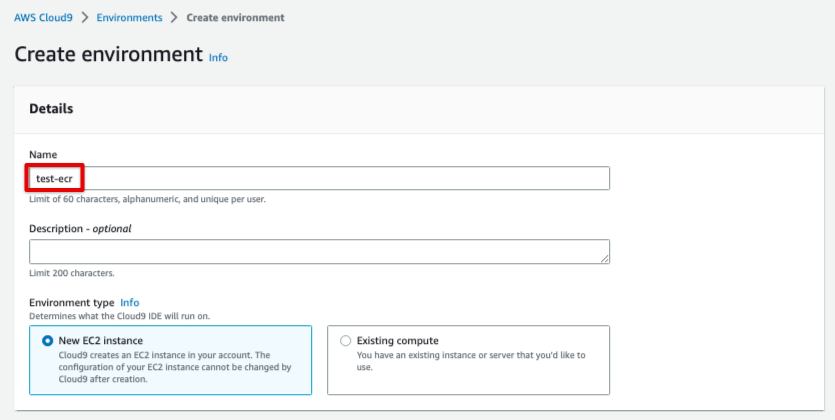Select the New EC2 instance radio button
The height and width of the screenshot is (420, 835).
[47, 341]
